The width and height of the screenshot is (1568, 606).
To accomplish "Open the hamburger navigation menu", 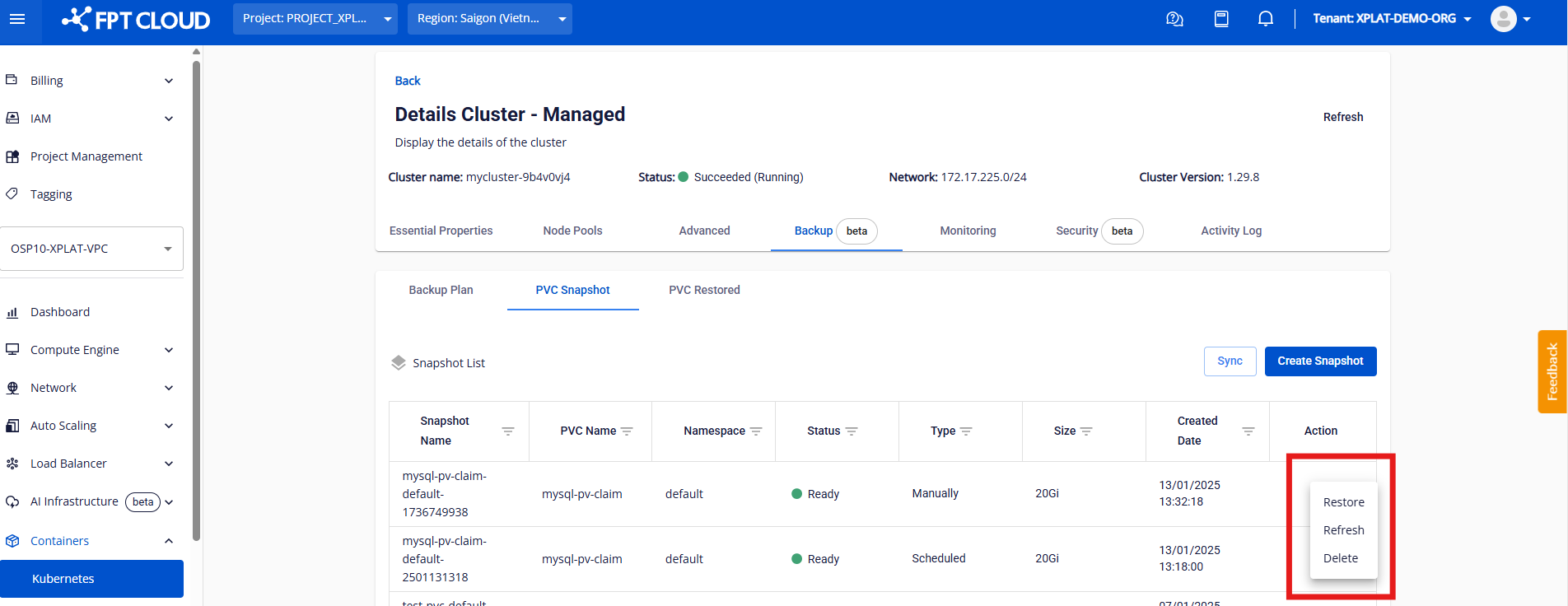I will pos(17,19).
